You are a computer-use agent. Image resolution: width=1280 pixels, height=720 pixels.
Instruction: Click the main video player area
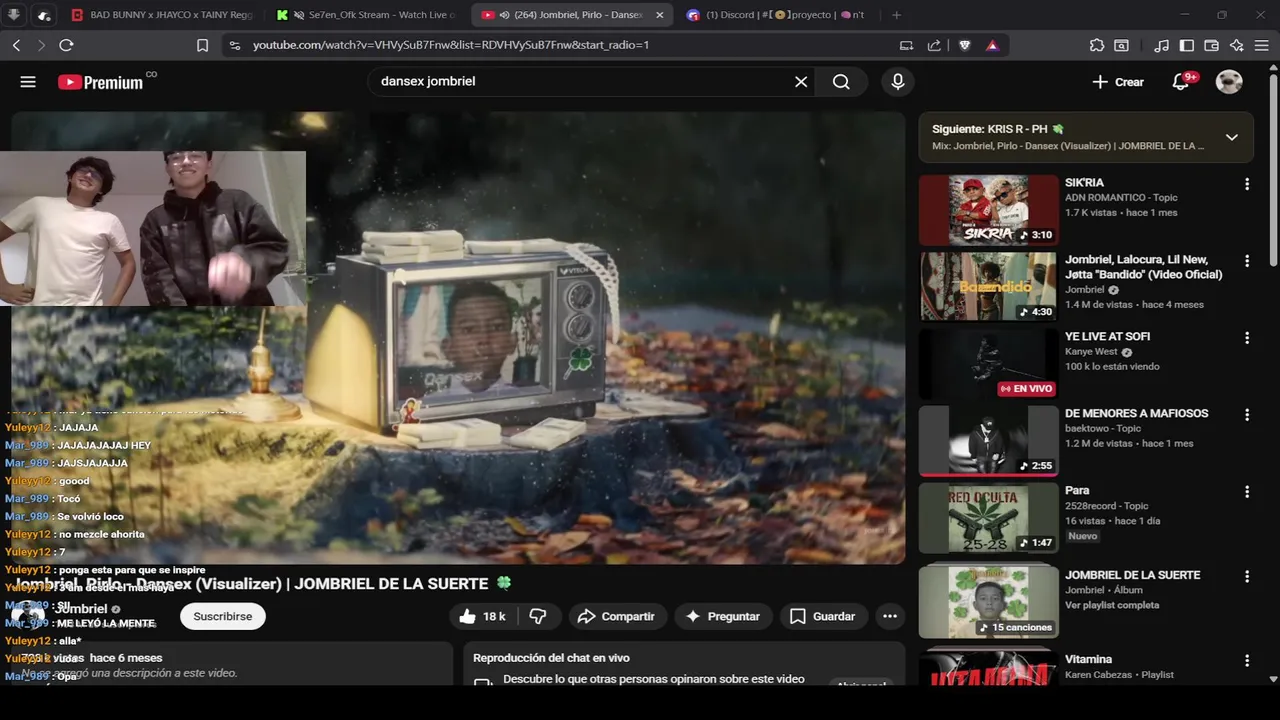pyautogui.click(x=458, y=338)
